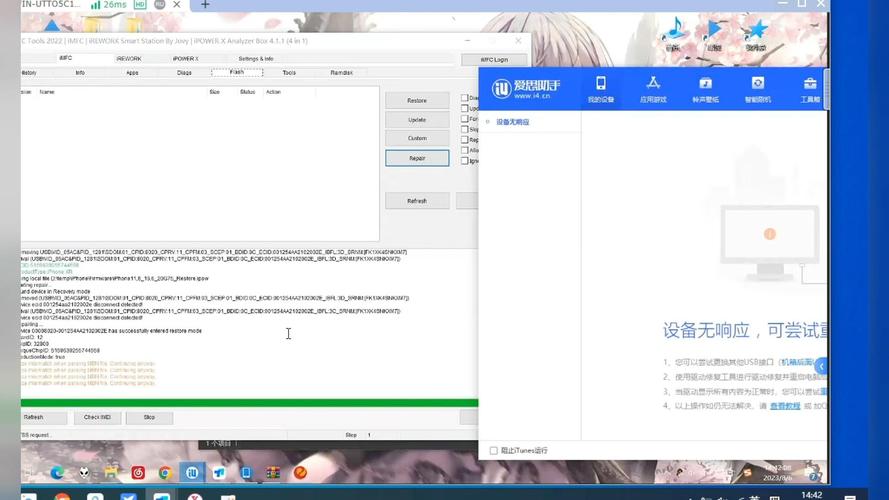
Task: Enable the 阻止iTunes运行 checkbox
Action: click(x=494, y=451)
